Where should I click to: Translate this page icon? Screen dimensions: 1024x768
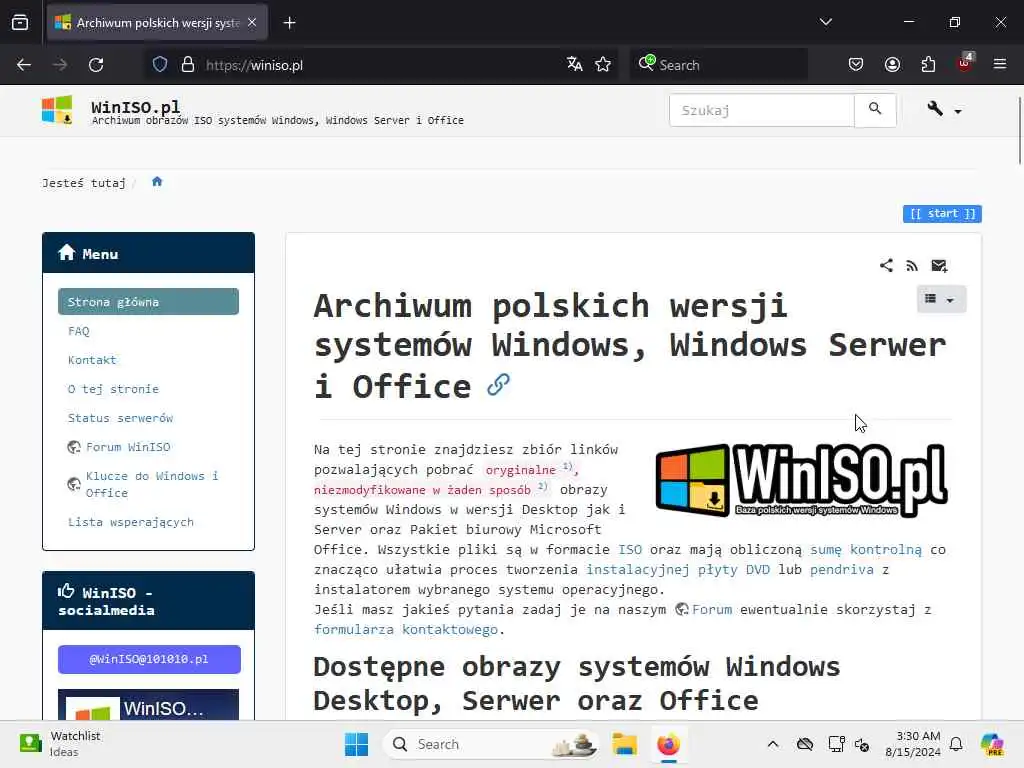click(x=575, y=64)
